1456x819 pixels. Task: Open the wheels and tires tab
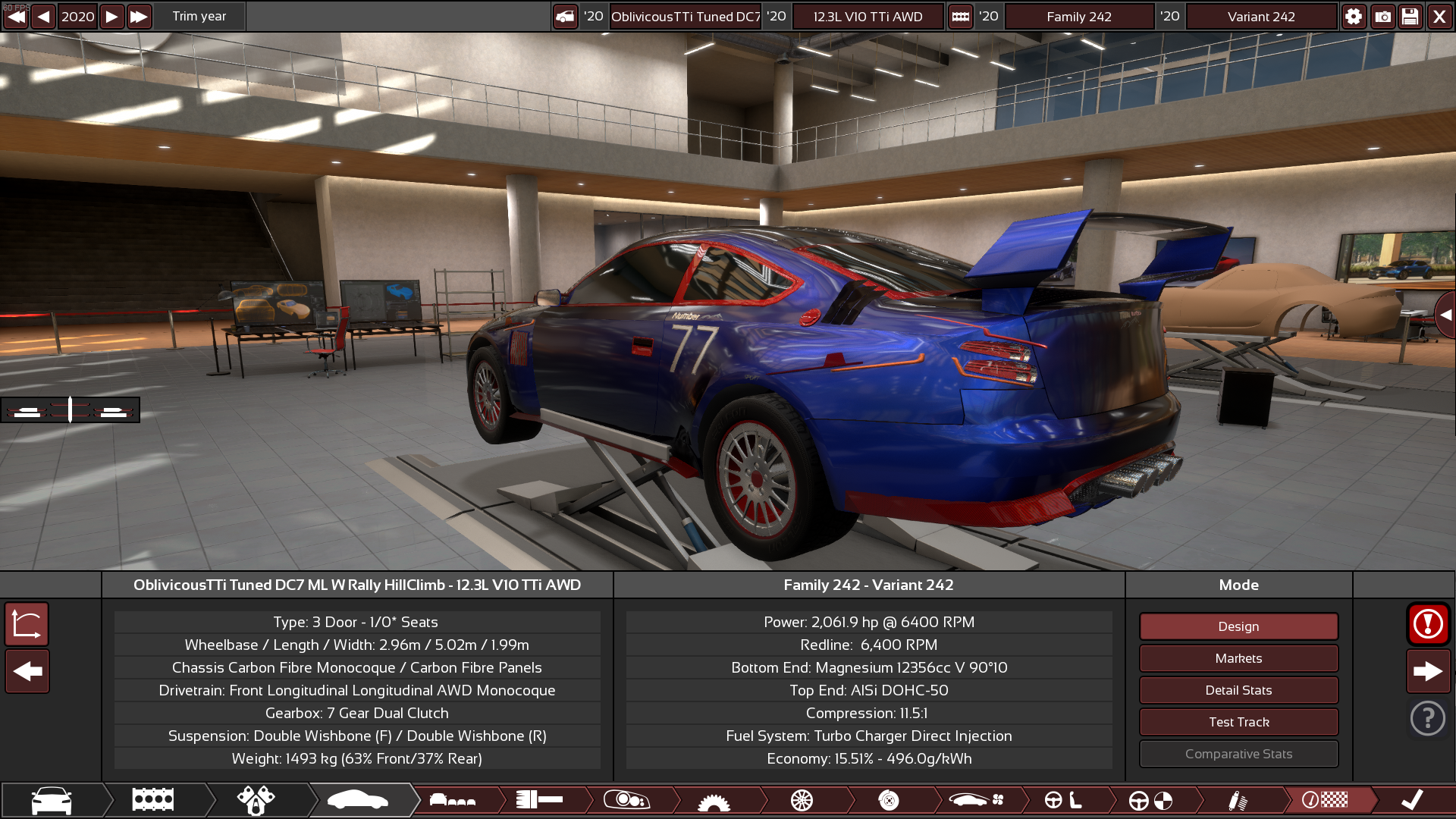point(802,800)
